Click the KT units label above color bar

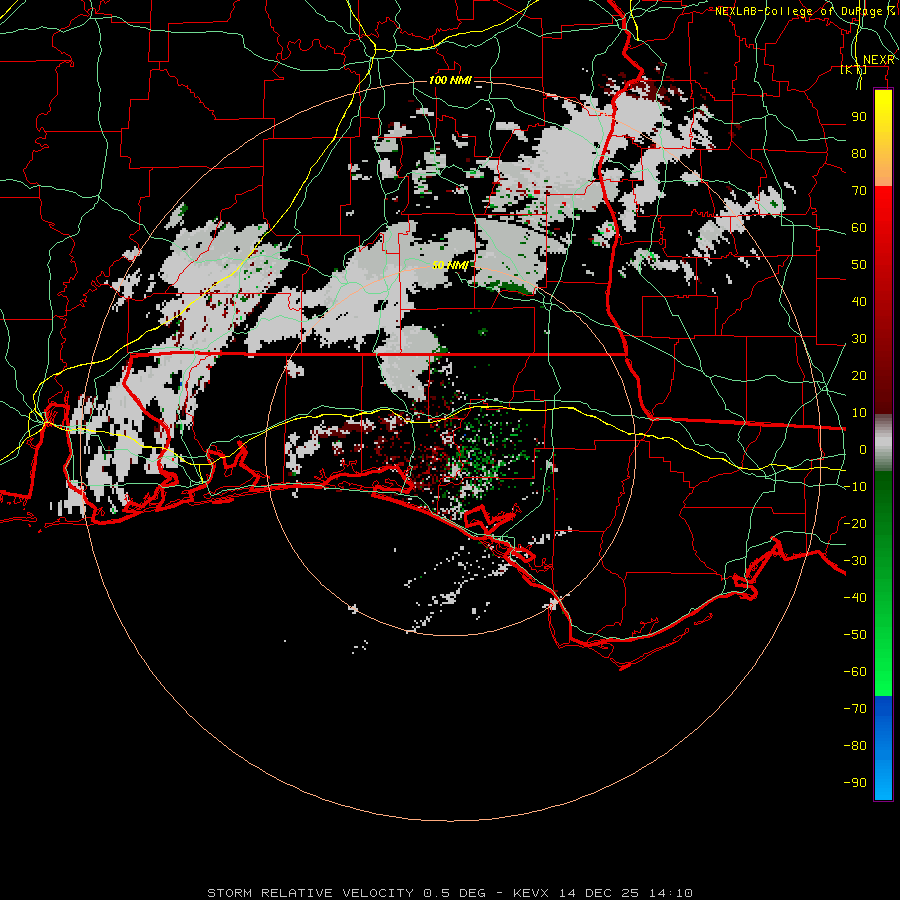pyautogui.click(x=854, y=69)
